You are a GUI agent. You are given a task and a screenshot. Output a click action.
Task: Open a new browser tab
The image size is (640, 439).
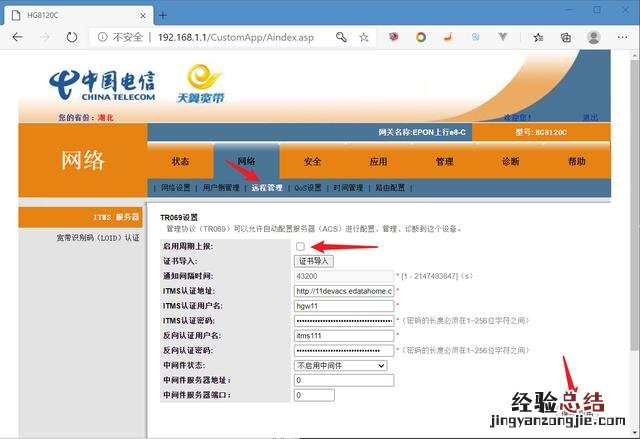pyautogui.click(x=163, y=15)
